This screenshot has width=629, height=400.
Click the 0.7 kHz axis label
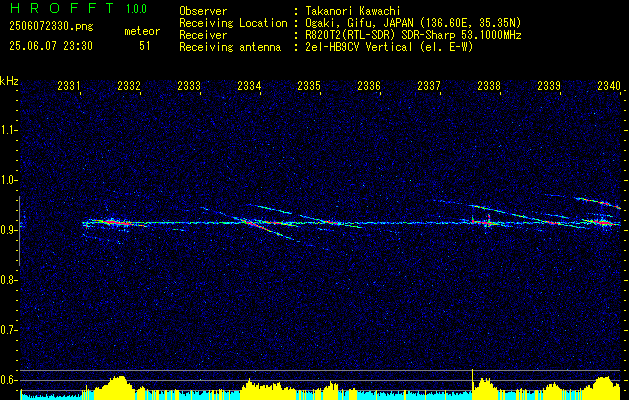click(9, 330)
